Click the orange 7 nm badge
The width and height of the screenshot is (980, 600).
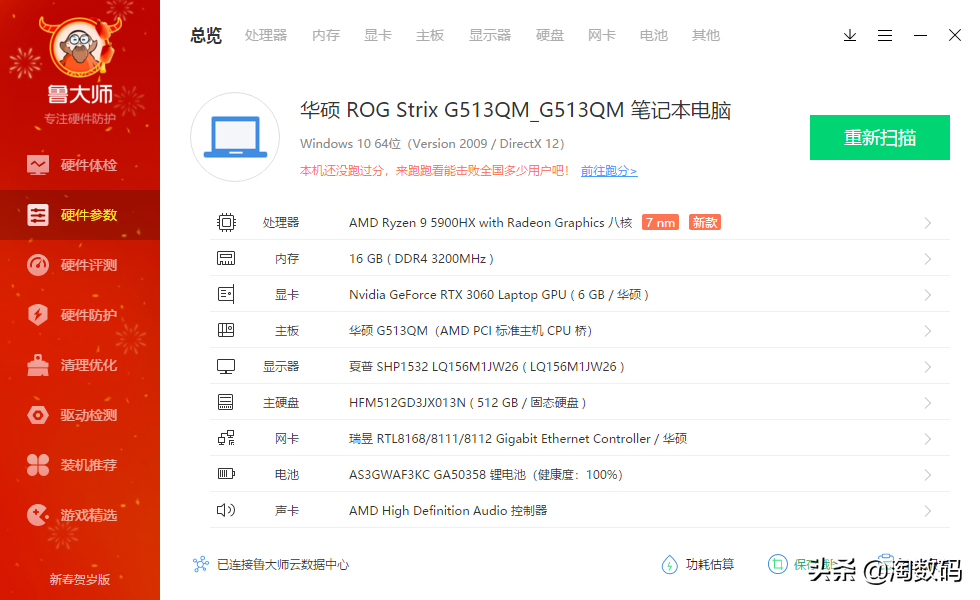click(x=661, y=222)
